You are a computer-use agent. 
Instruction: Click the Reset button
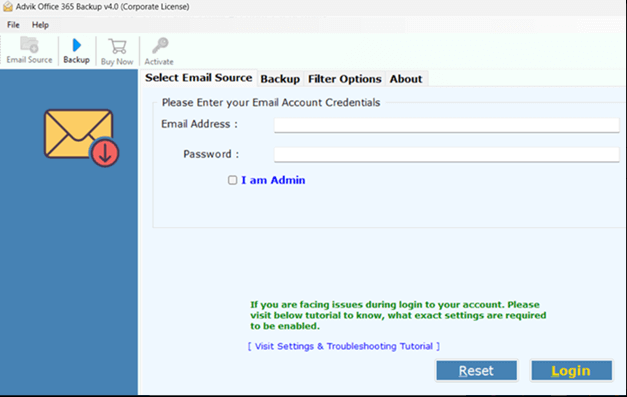point(476,371)
